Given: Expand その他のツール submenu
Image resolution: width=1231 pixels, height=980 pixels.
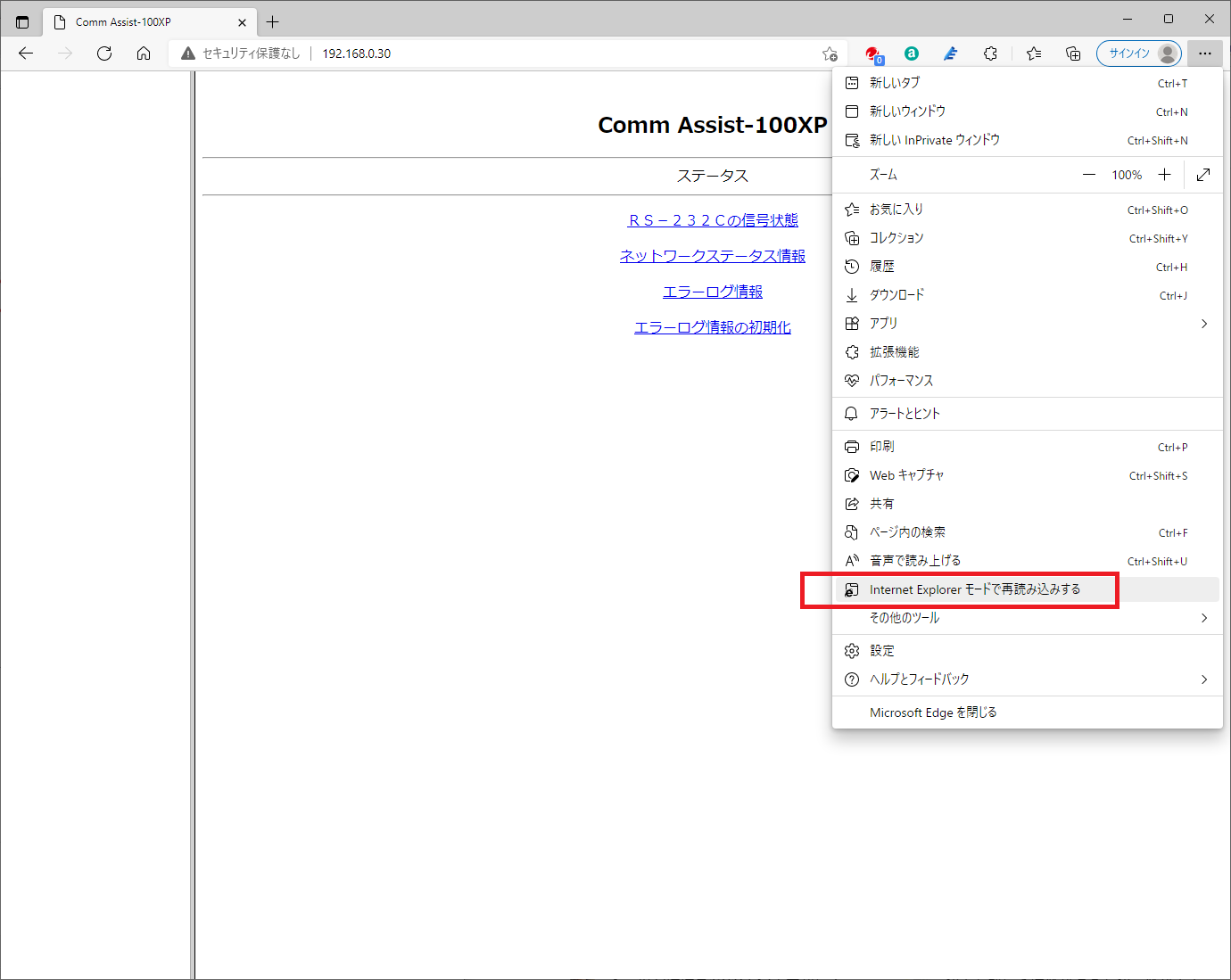Looking at the screenshot, I should point(1027,618).
